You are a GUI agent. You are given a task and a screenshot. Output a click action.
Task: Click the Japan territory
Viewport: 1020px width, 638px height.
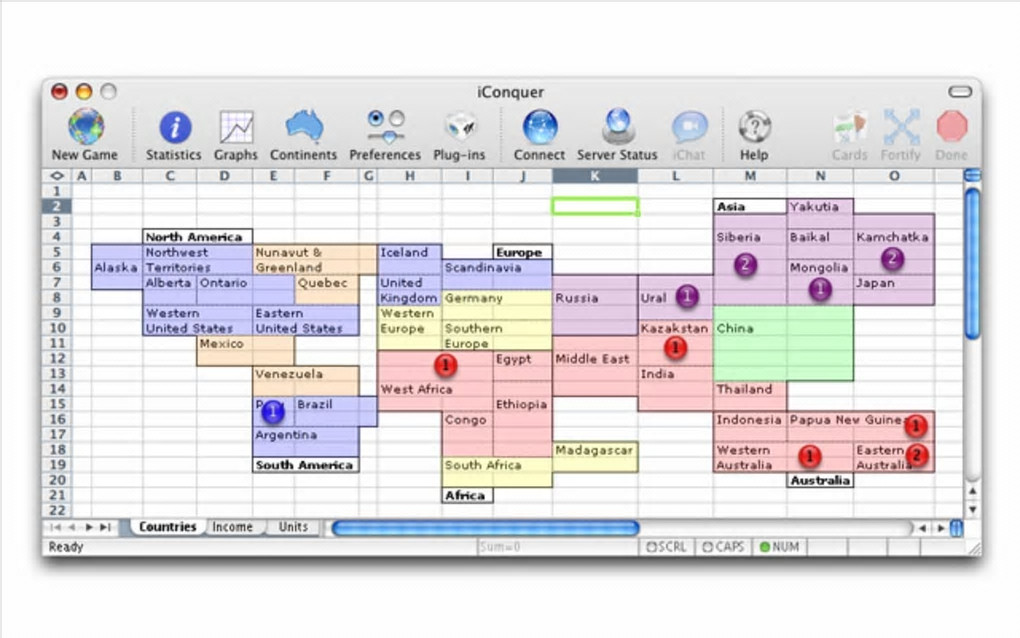click(x=894, y=290)
